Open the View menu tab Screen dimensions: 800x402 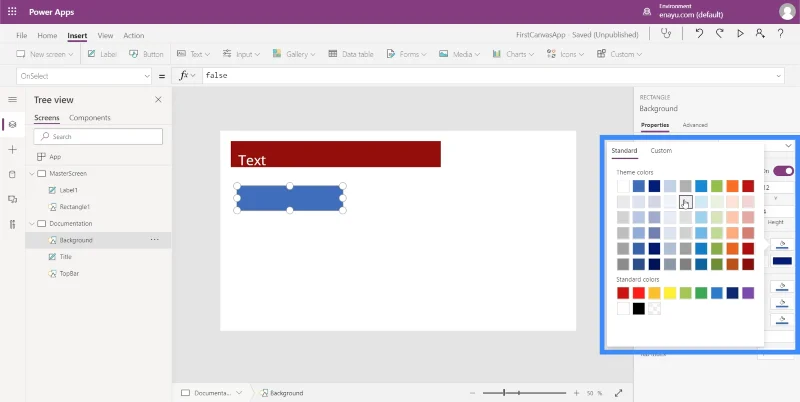105,35
